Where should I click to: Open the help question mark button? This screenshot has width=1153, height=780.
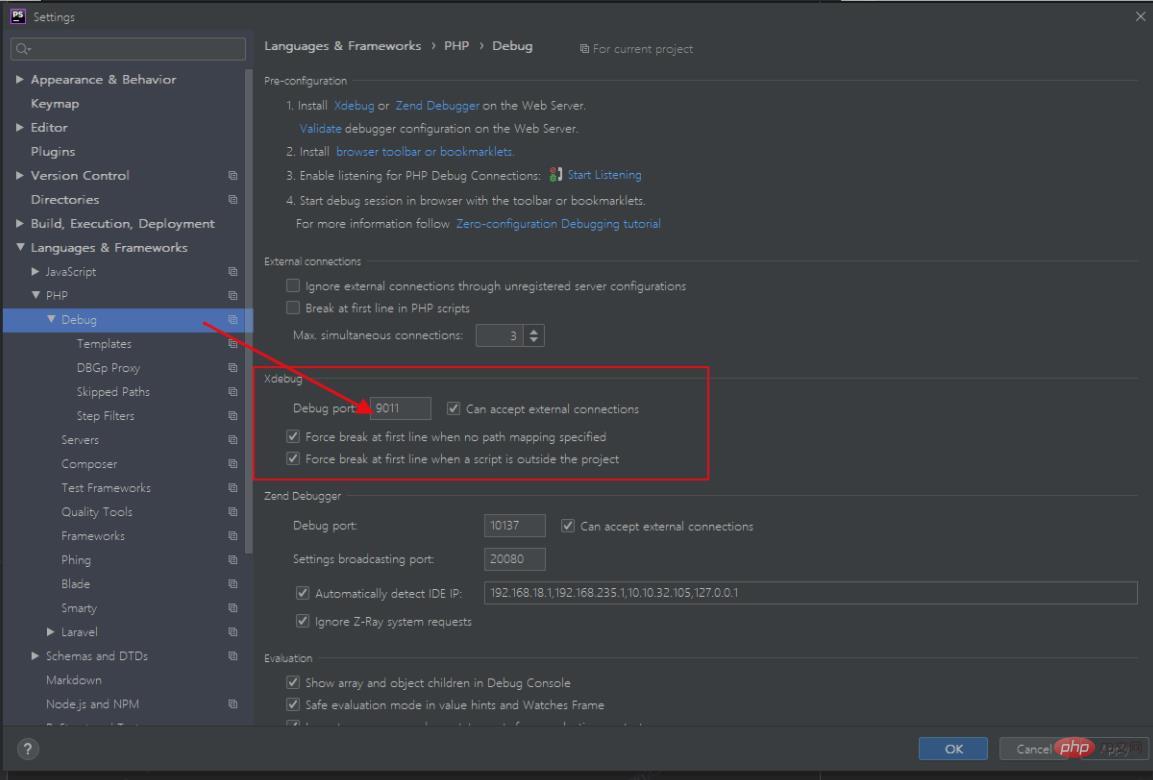[27, 749]
